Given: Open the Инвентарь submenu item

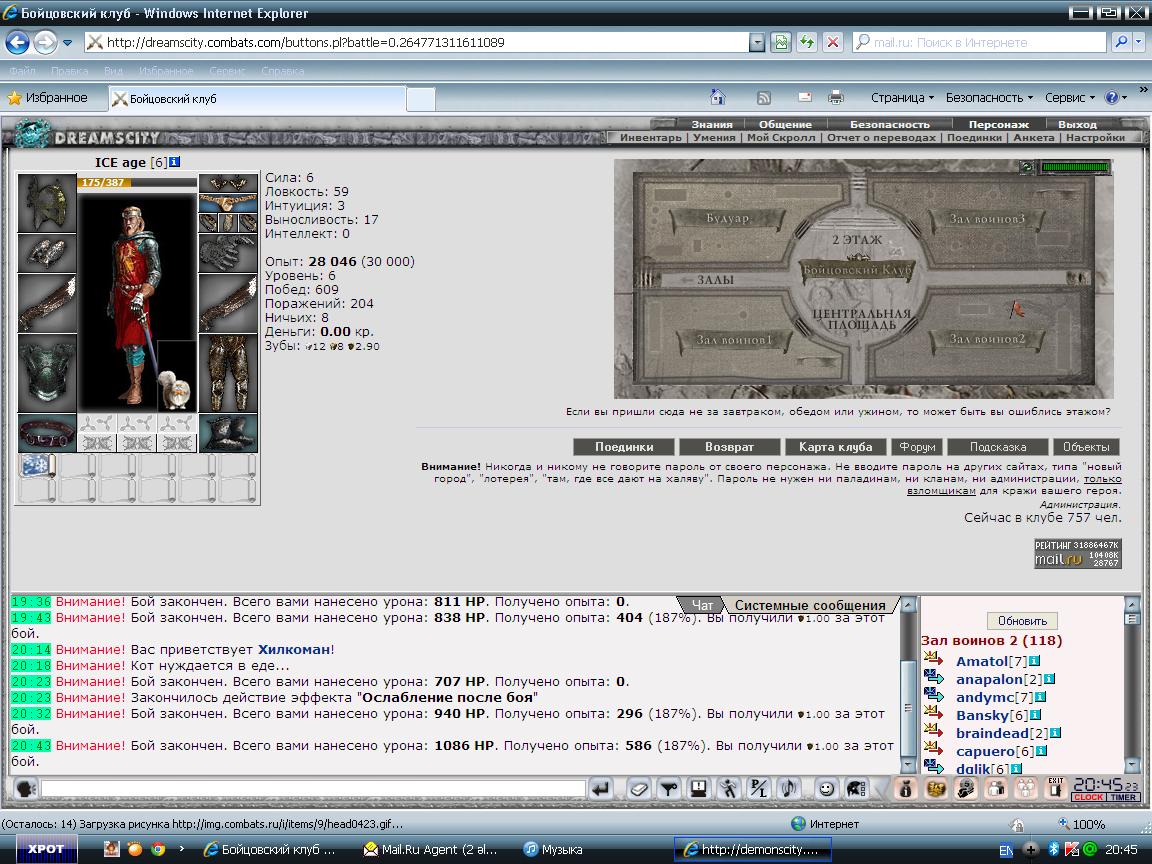Looking at the screenshot, I should (x=651, y=137).
